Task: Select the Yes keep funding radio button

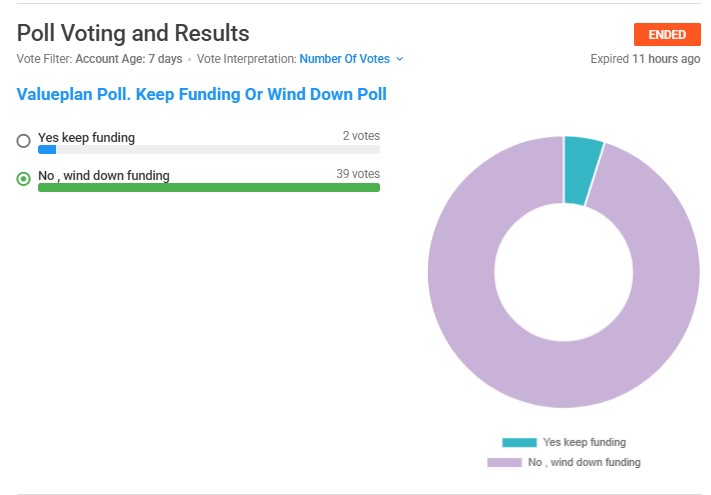Action: pos(24,141)
